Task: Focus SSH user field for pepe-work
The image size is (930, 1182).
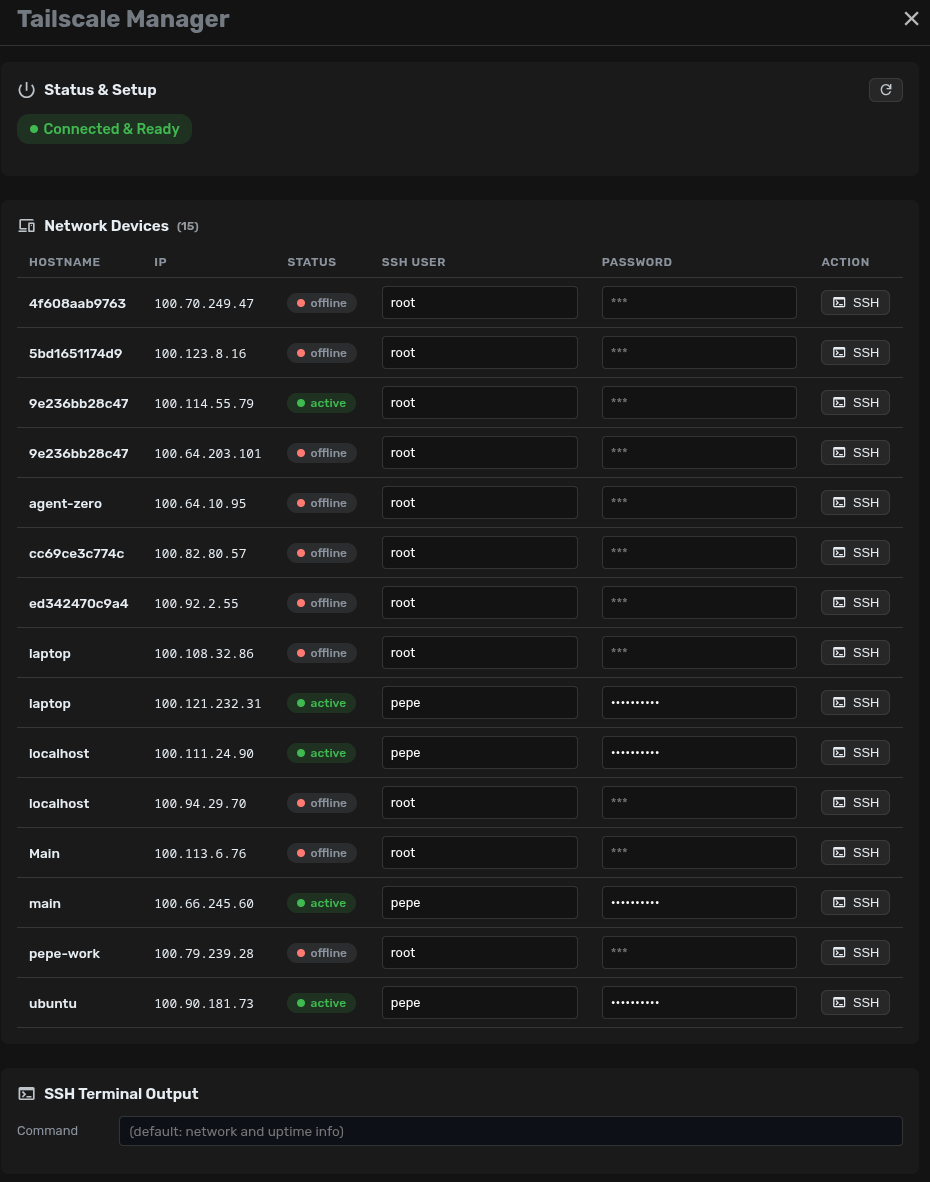Action: click(x=479, y=952)
